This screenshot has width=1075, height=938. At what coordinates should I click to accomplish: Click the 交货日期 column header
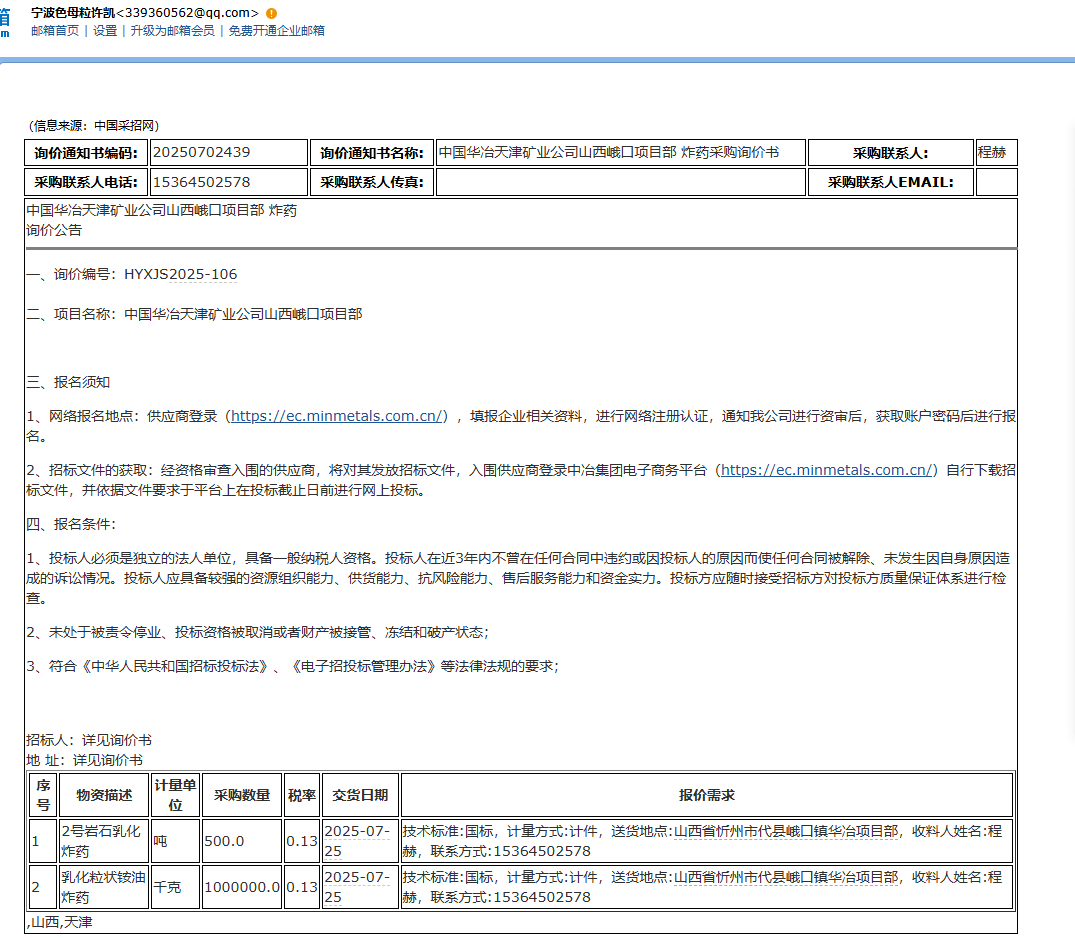tap(360, 795)
